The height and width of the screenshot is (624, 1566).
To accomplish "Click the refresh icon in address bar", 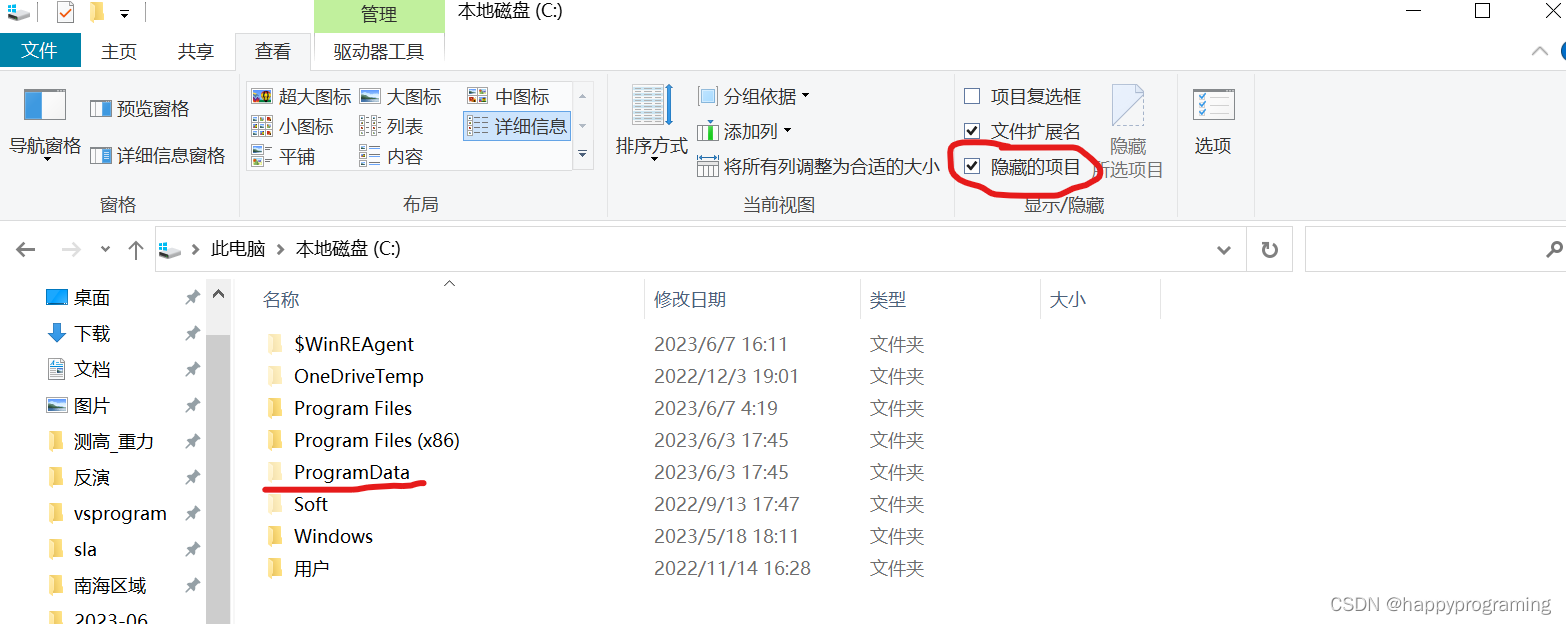I will tap(1268, 249).
